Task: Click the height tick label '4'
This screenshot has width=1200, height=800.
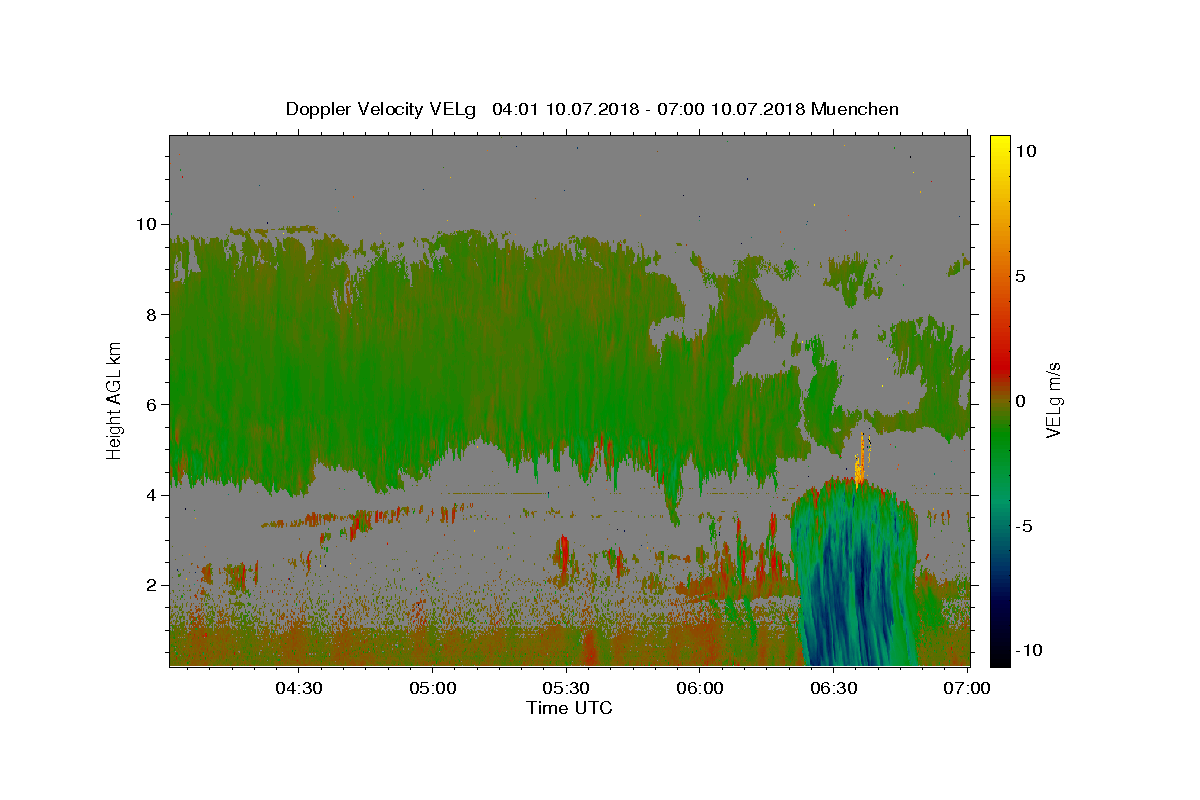Action: click(151, 495)
